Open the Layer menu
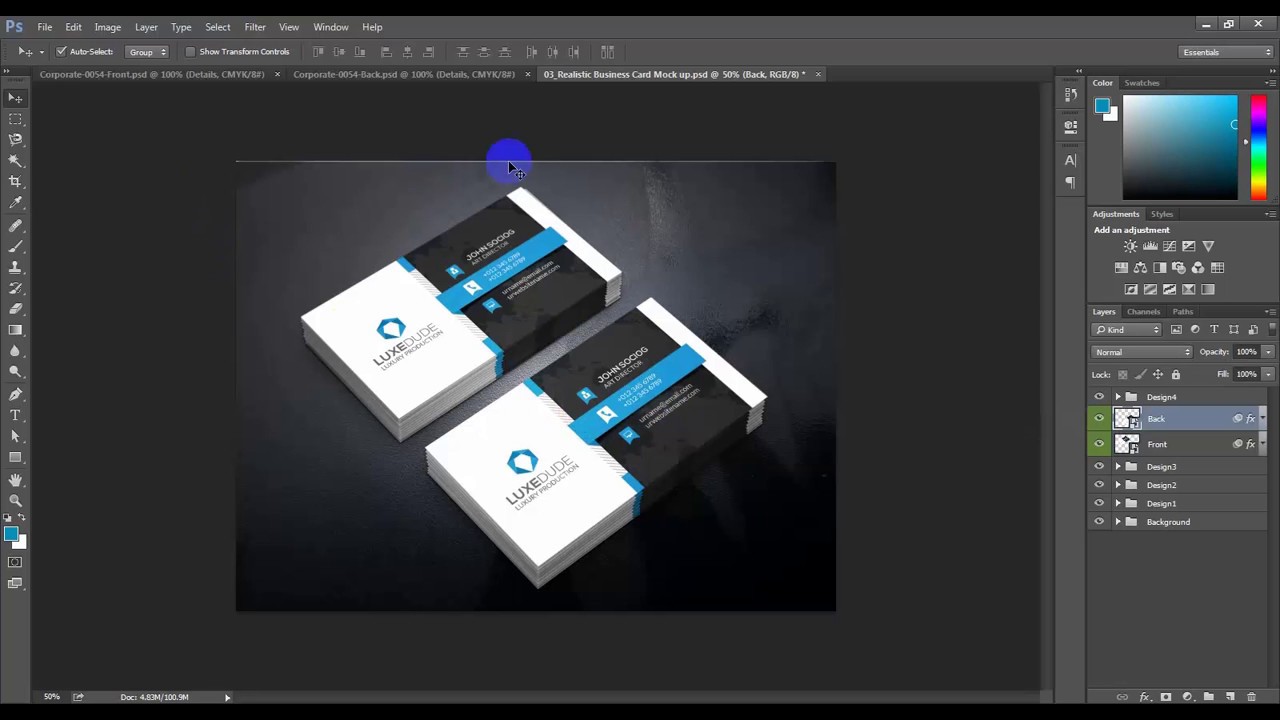1280x720 pixels. [146, 27]
